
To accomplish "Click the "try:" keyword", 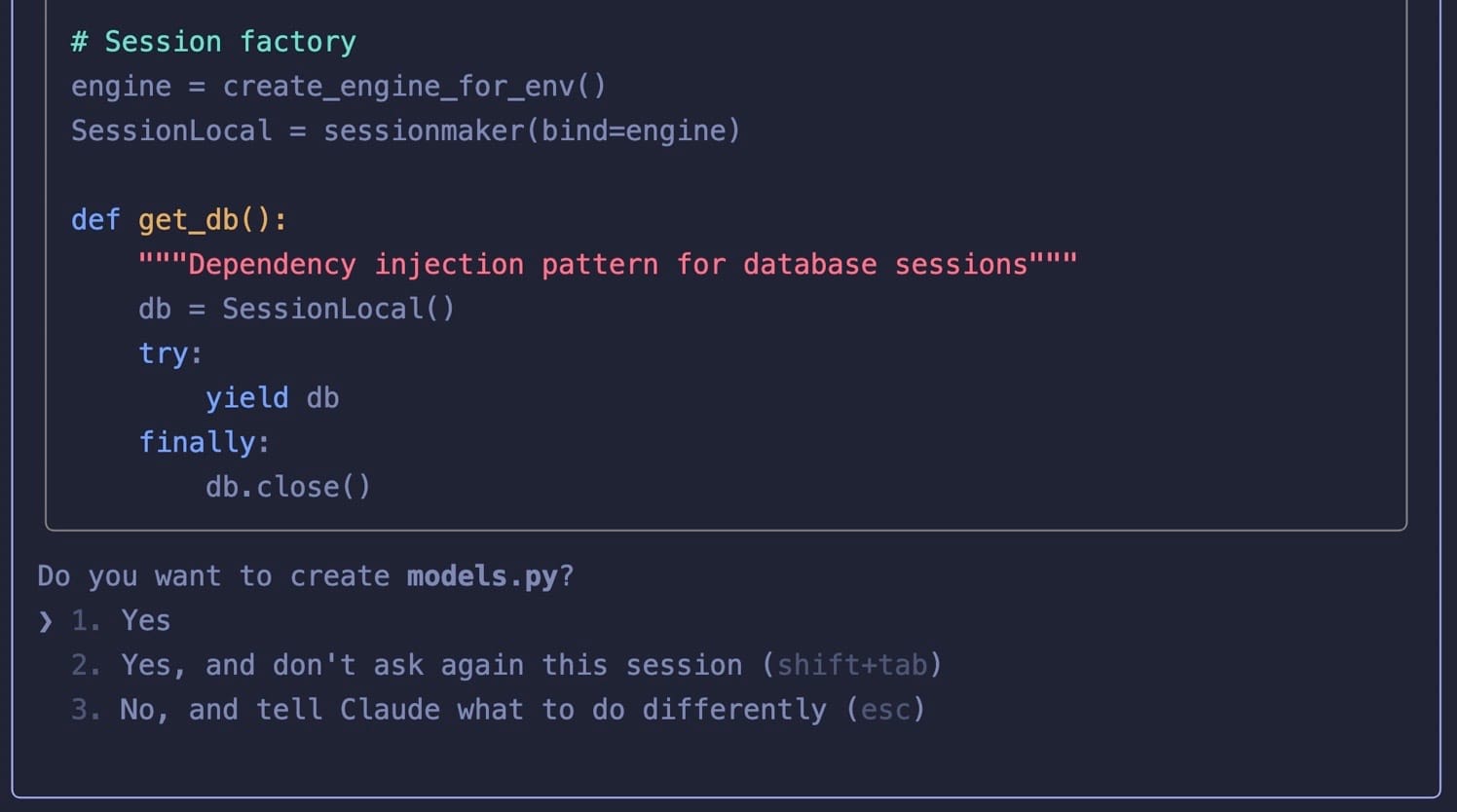I will [x=169, y=353].
